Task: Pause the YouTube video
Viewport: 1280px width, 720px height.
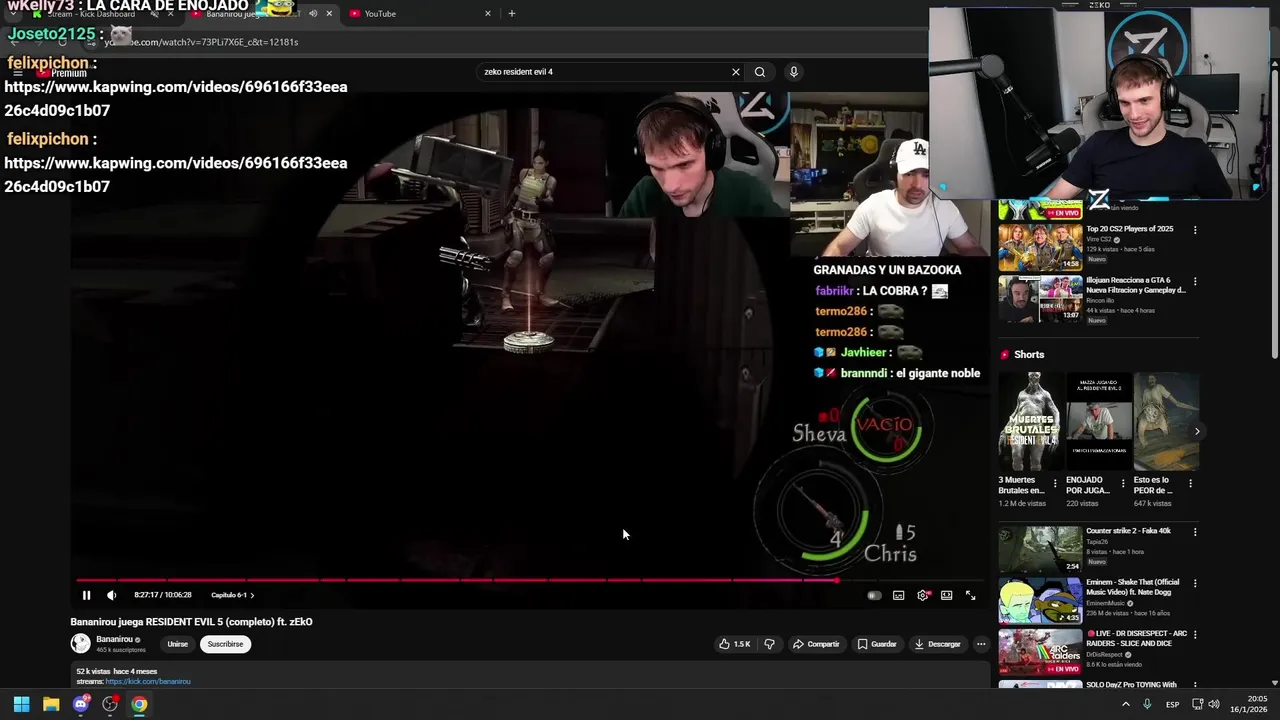Action: (x=86, y=595)
